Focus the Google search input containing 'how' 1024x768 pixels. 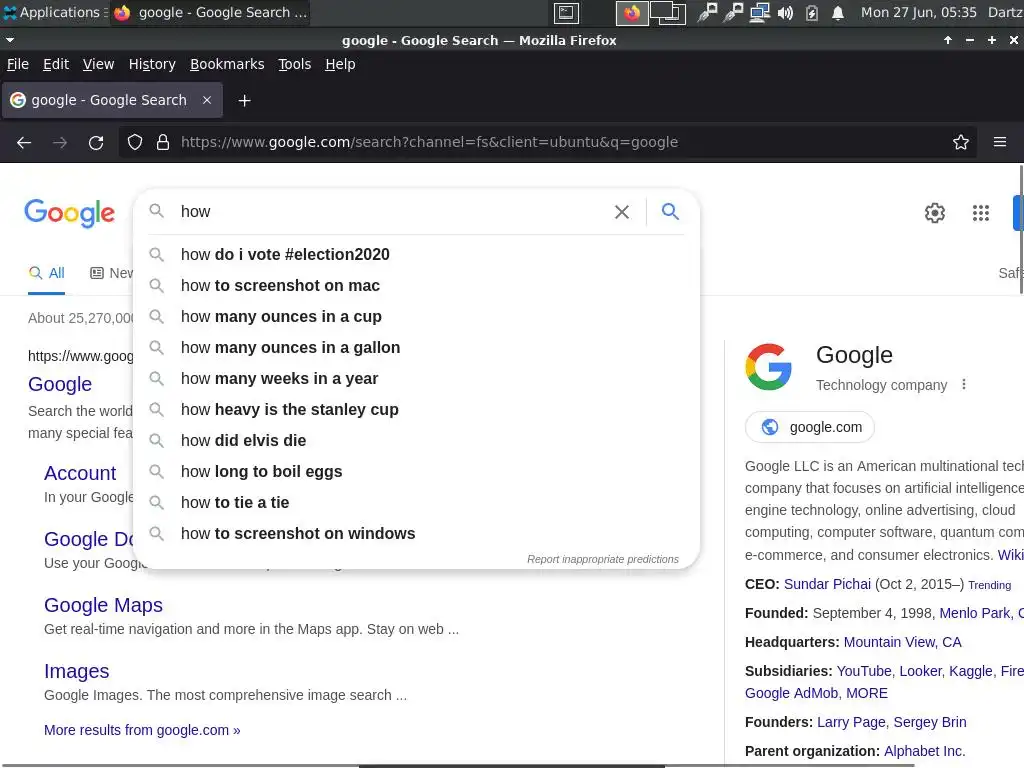392,212
